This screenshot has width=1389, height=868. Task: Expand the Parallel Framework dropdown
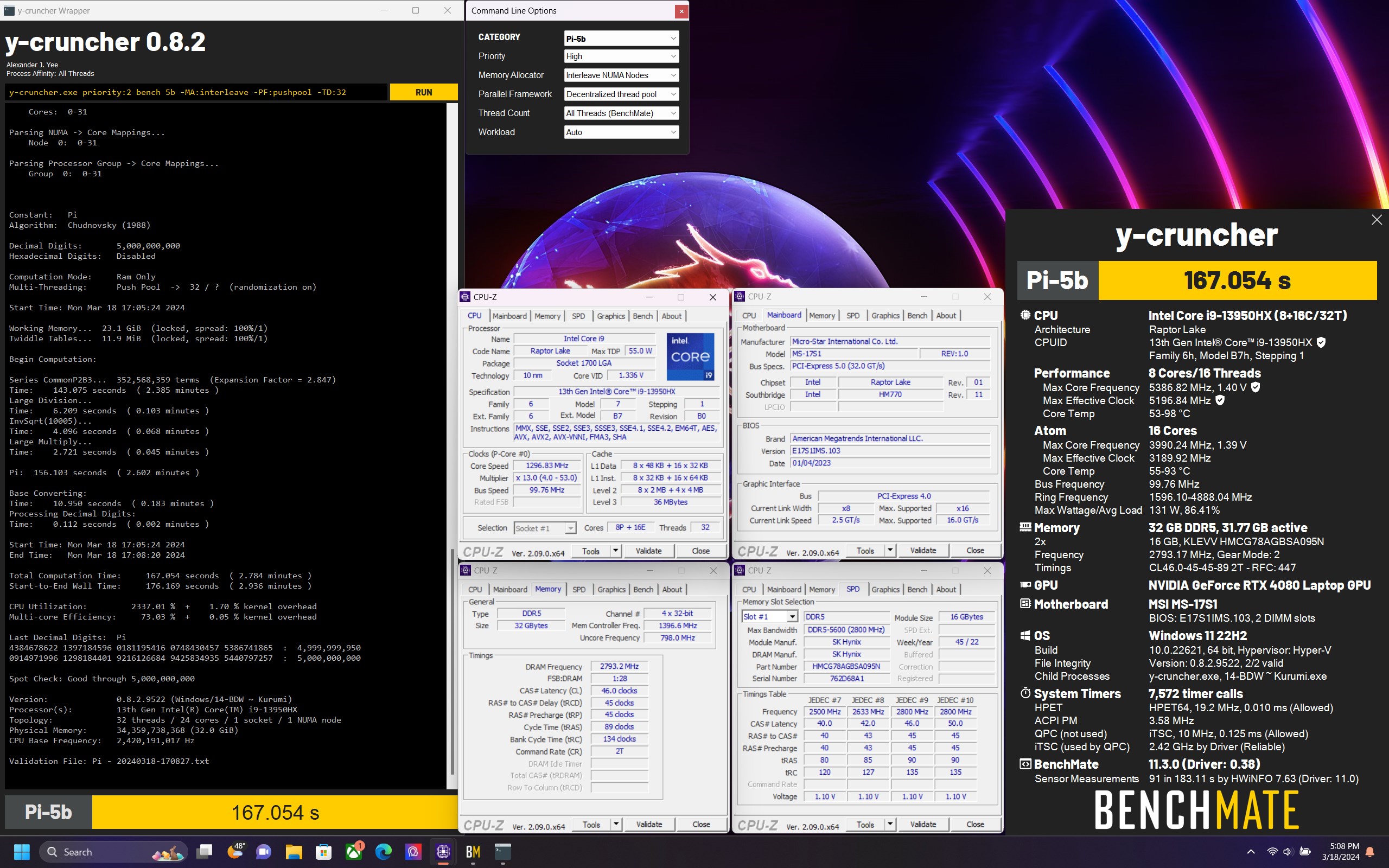pos(621,94)
